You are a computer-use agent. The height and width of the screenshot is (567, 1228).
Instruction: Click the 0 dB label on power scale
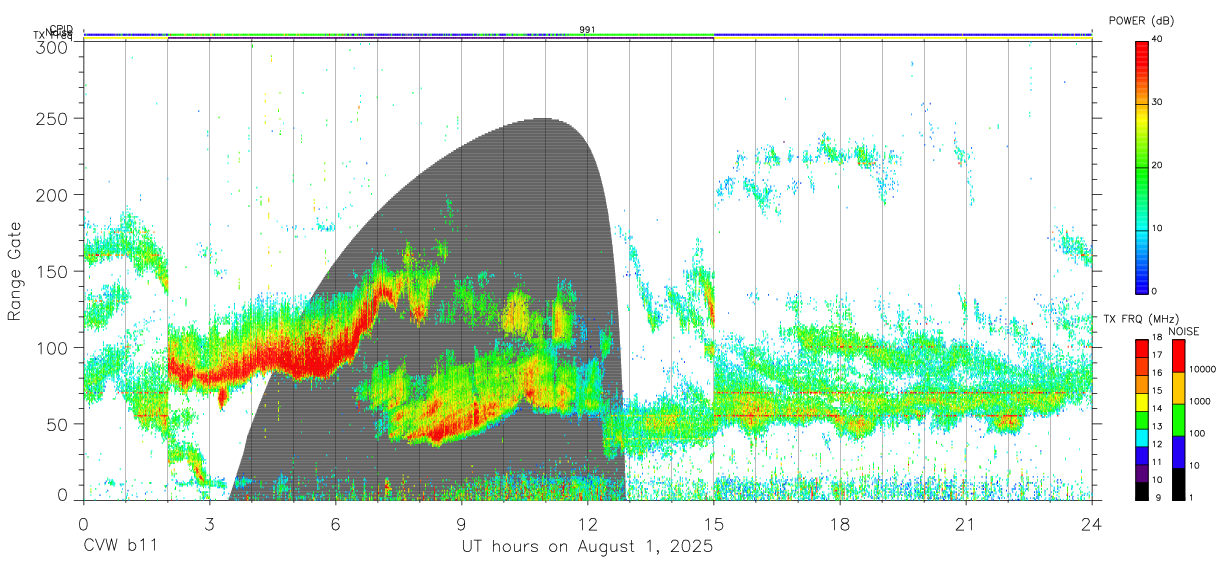[x=1154, y=291]
